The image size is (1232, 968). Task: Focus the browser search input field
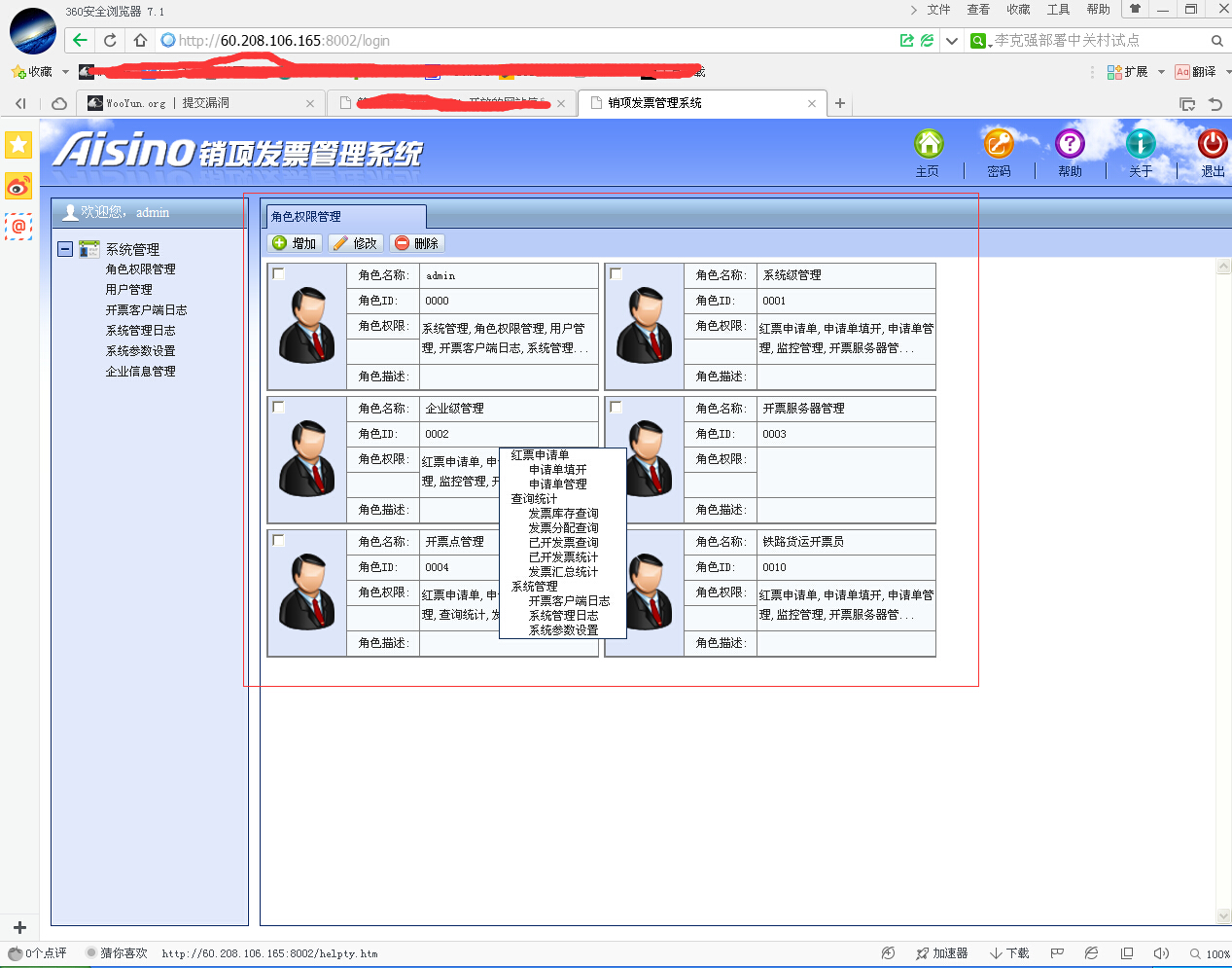tap(1099, 41)
